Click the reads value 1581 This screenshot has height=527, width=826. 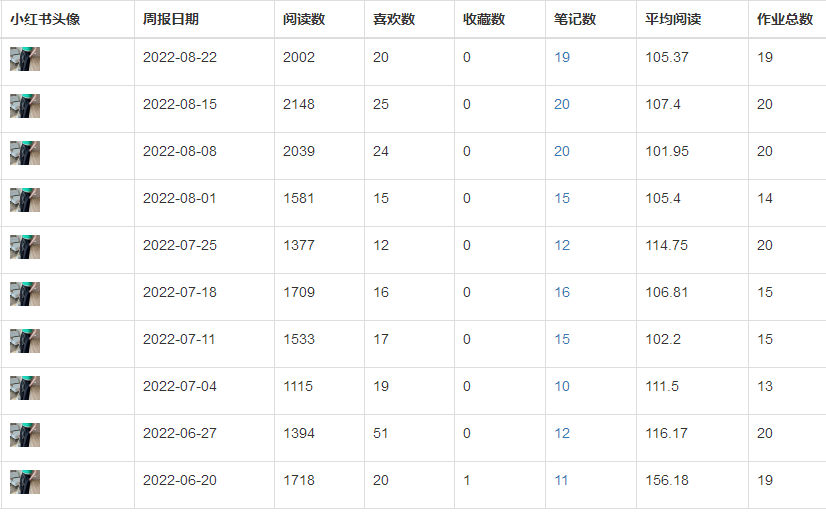(299, 198)
